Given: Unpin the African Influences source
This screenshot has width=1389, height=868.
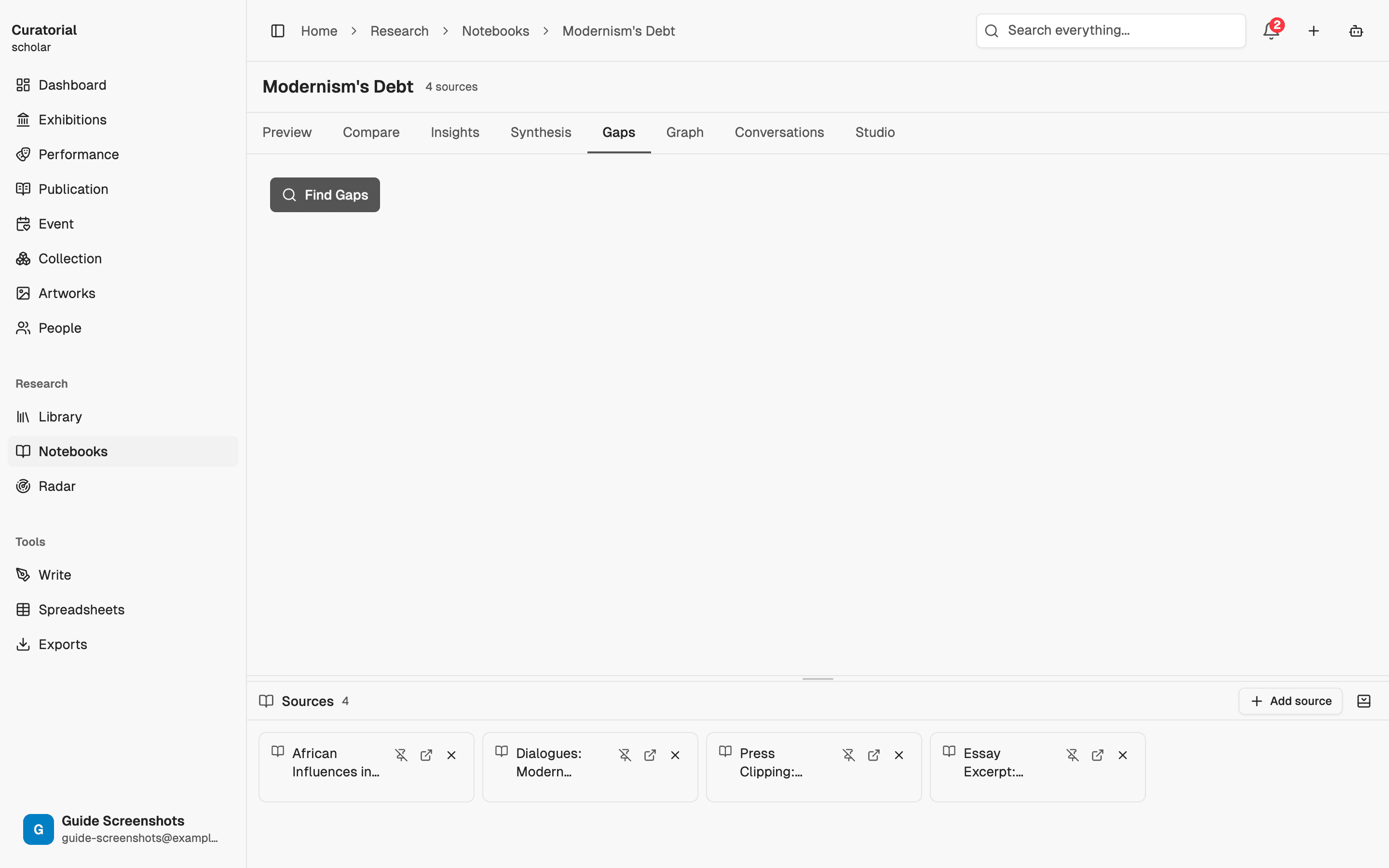Looking at the screenshot, I should pyautogui.click(x=401, y=755).
